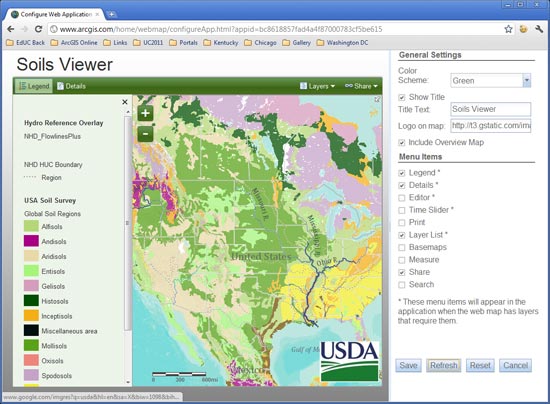Click the Alfisols color swatch

click(x=31, y=226)
